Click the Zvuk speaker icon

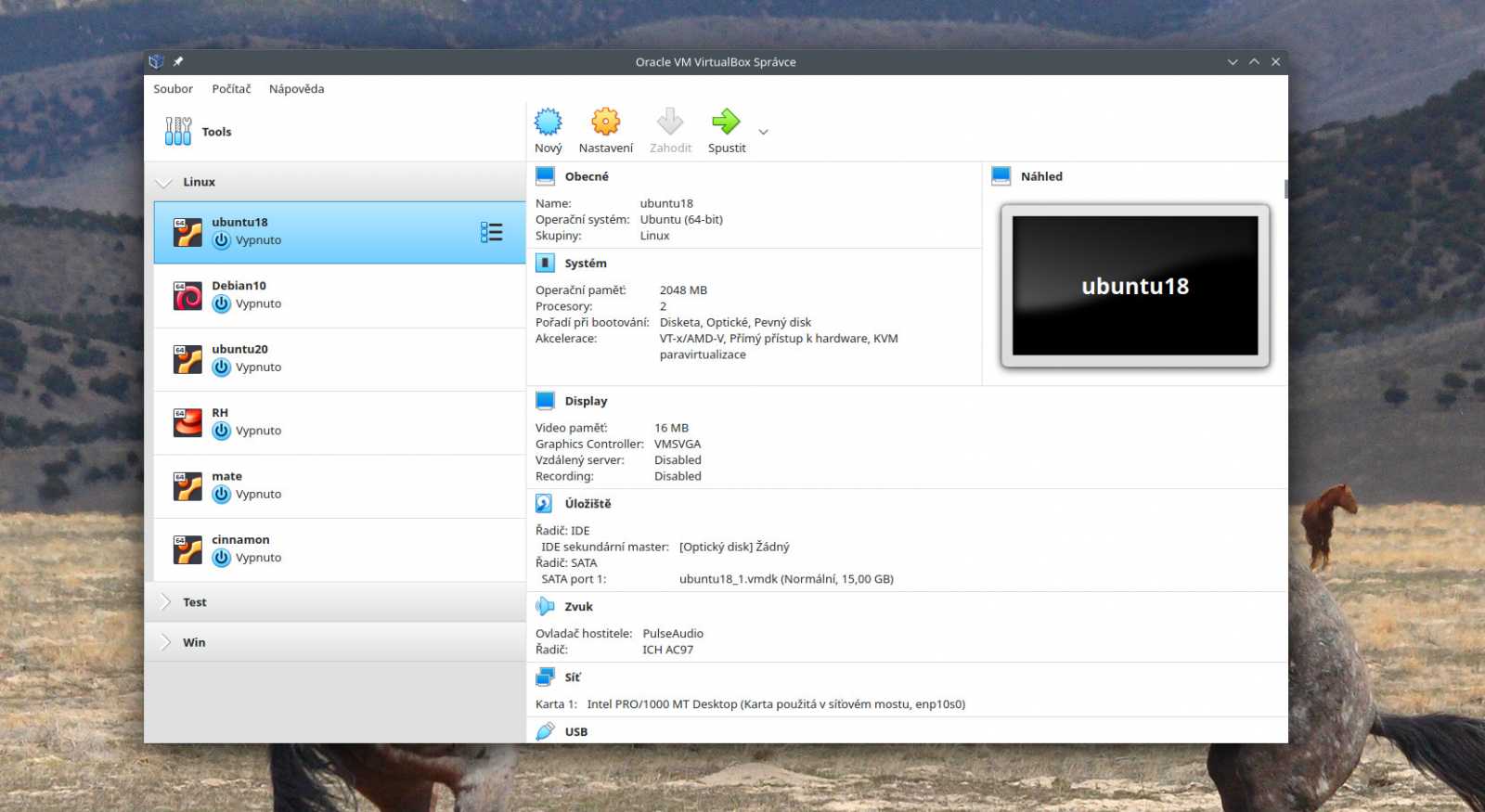click(545, 607)
